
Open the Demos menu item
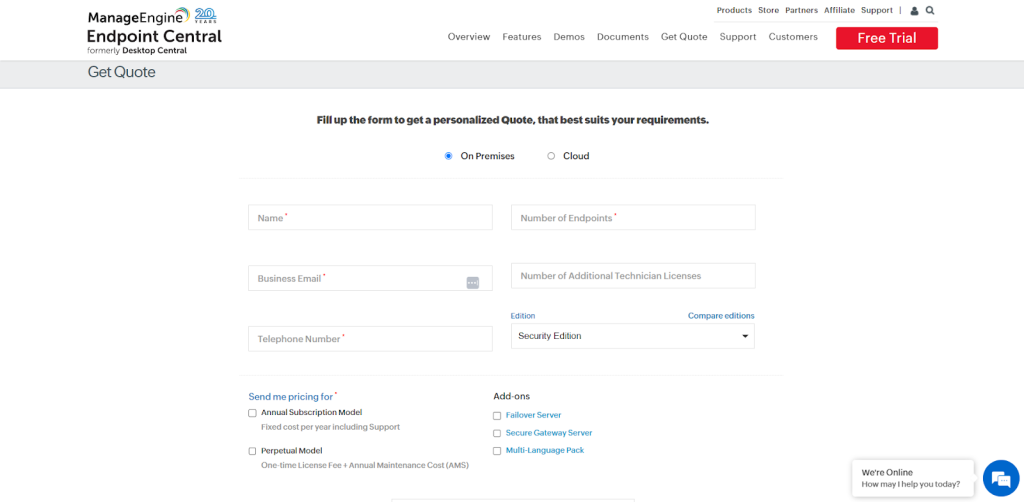[569, 37]
